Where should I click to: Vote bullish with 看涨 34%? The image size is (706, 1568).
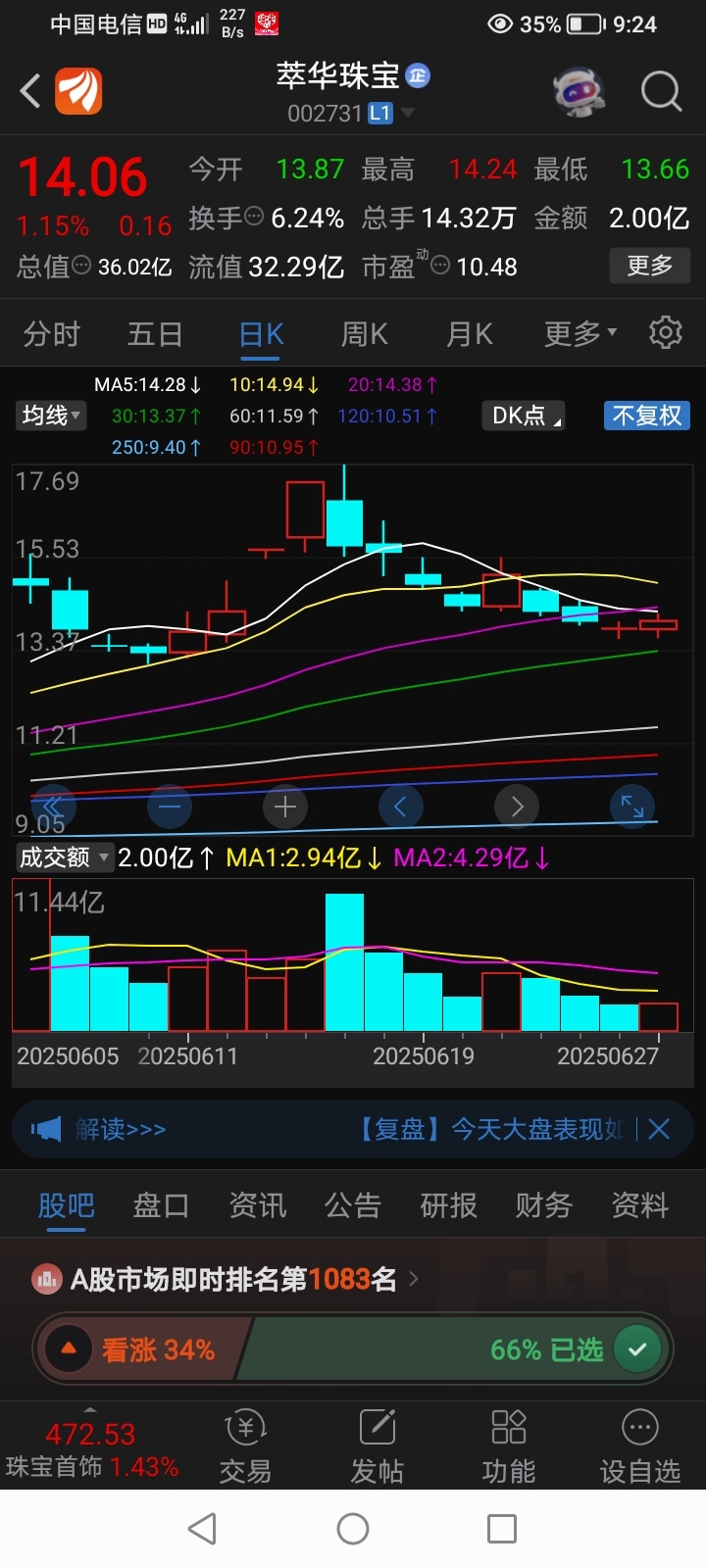pos(143,1349)
